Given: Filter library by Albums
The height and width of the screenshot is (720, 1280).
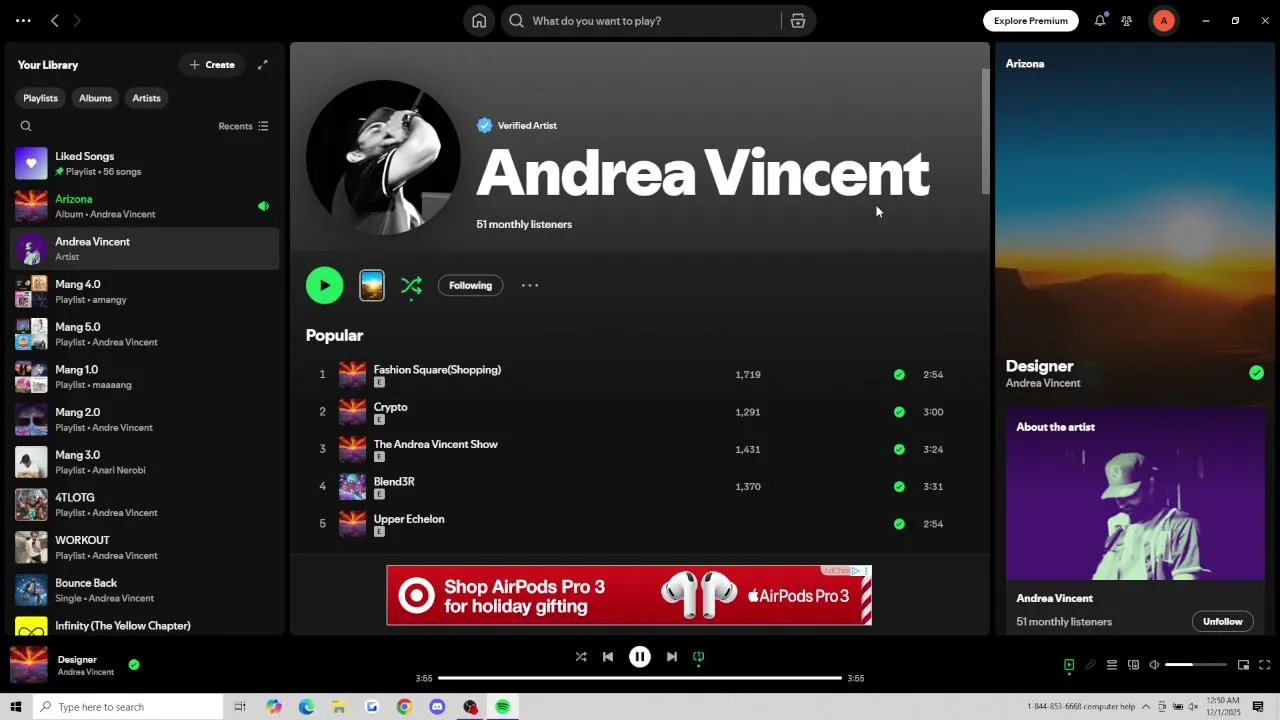Looking at the screenshot, I should coord(95,98).
